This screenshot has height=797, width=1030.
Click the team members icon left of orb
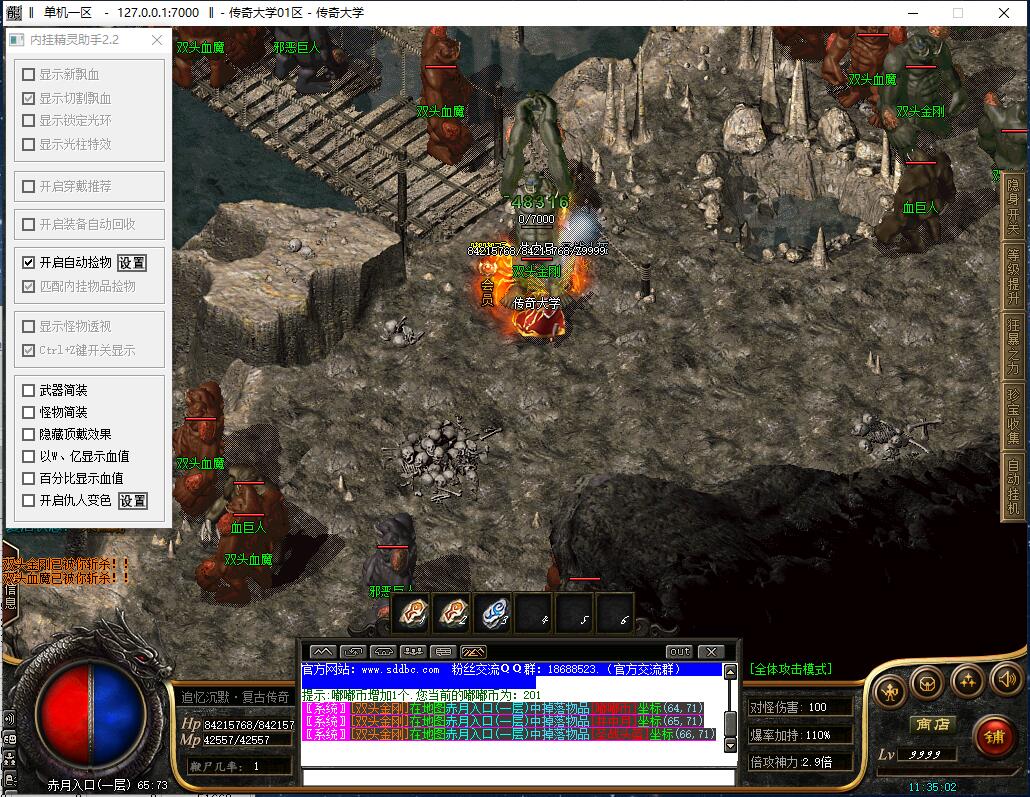[9, 760]
